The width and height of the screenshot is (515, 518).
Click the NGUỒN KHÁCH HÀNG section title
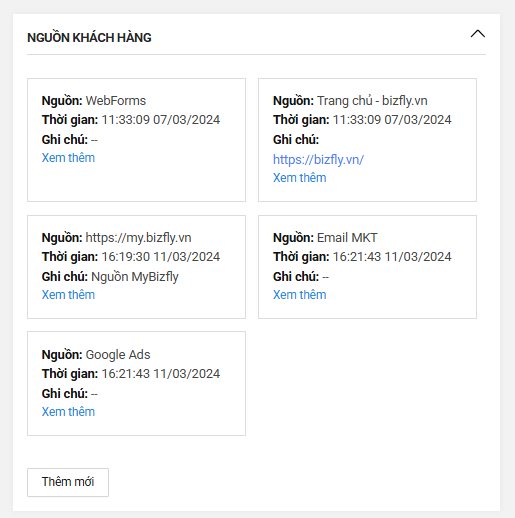pos(89,37)
